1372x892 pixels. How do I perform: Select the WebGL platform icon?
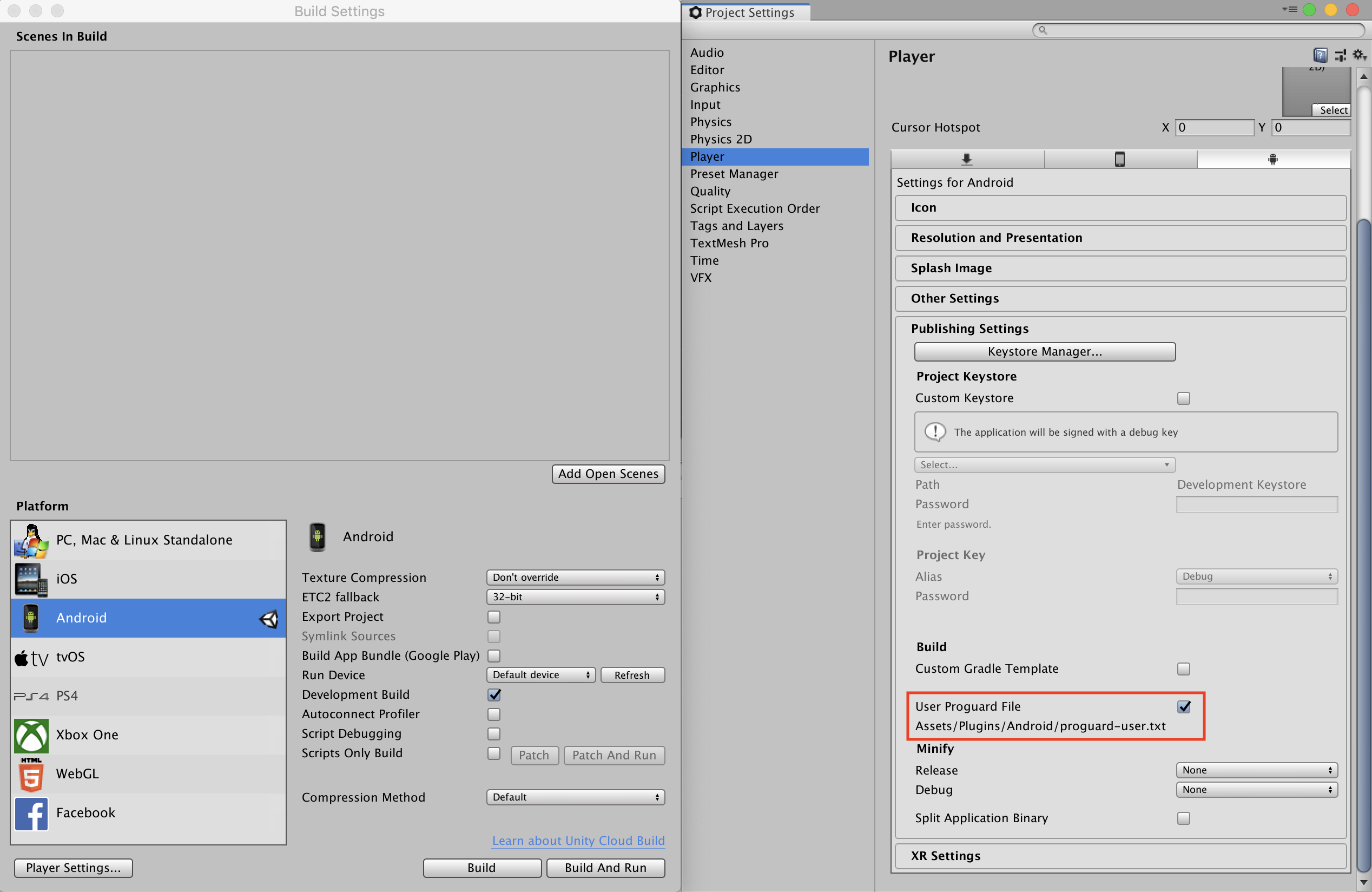click(30, 773)
